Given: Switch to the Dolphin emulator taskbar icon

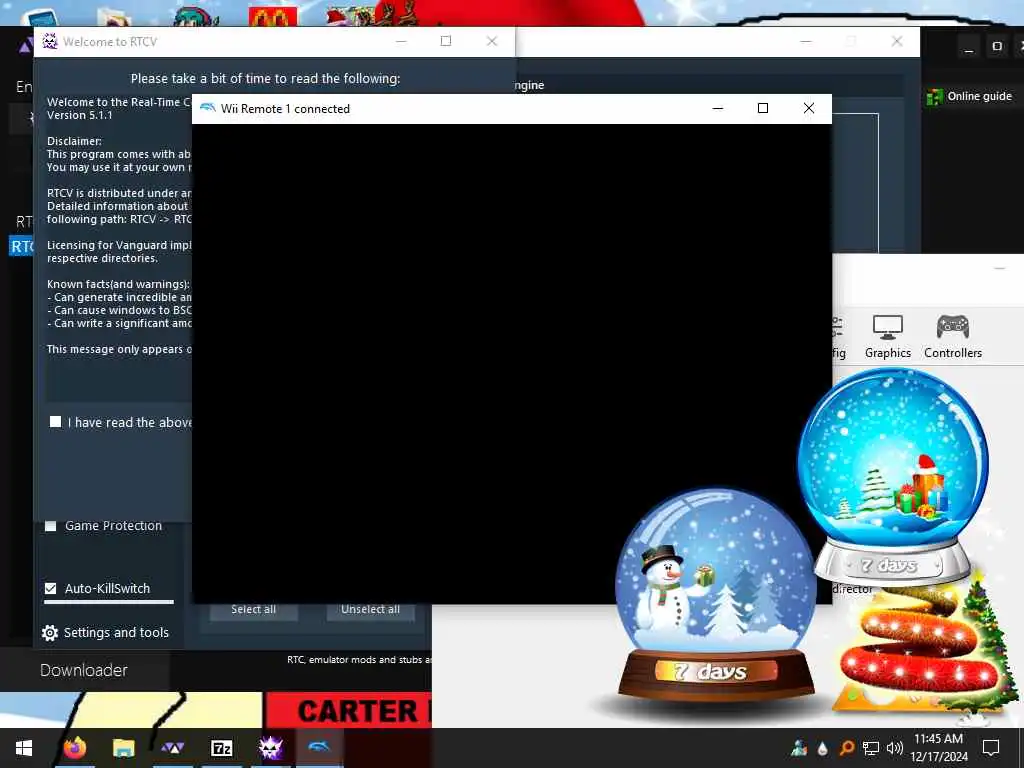Looking at the screenshot, I should point(319,746).
